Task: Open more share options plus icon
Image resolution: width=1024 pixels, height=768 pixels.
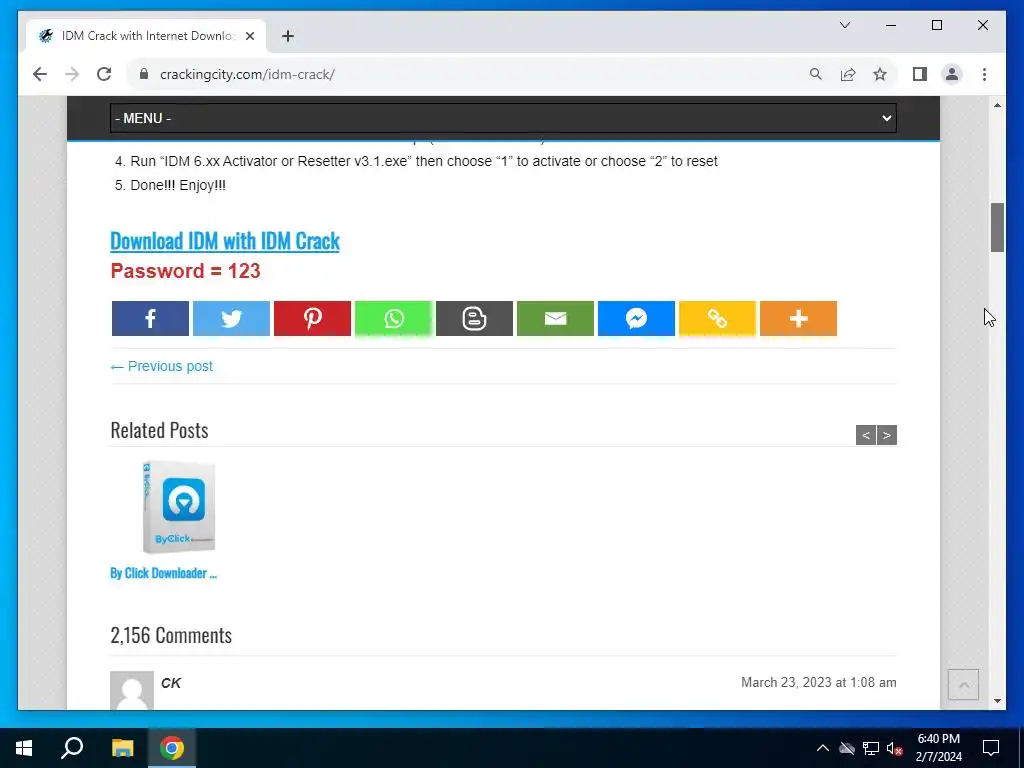Action: click(798, 318)
